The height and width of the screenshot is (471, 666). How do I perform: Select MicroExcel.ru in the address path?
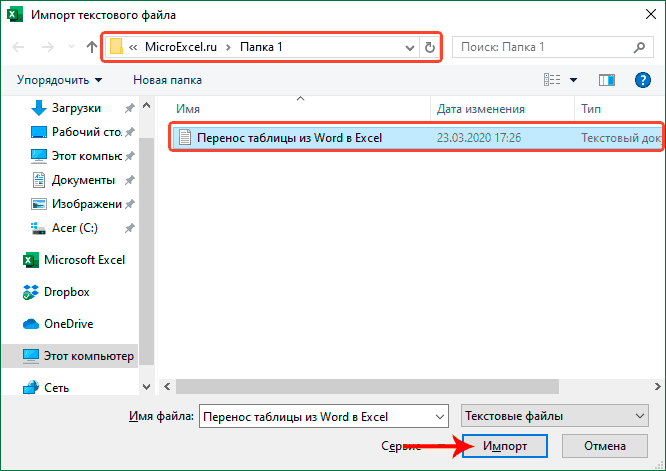point(181,47)
